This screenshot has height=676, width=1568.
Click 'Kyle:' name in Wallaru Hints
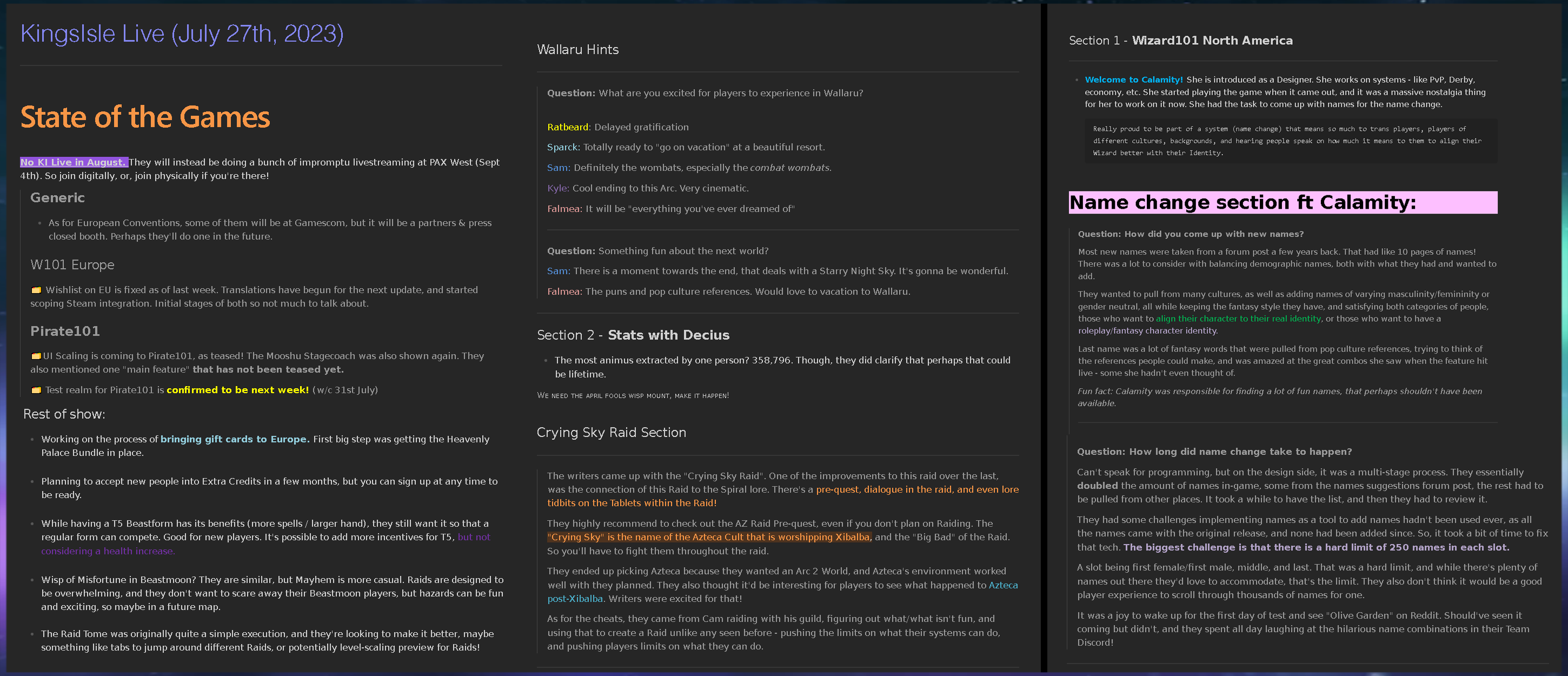558,188
